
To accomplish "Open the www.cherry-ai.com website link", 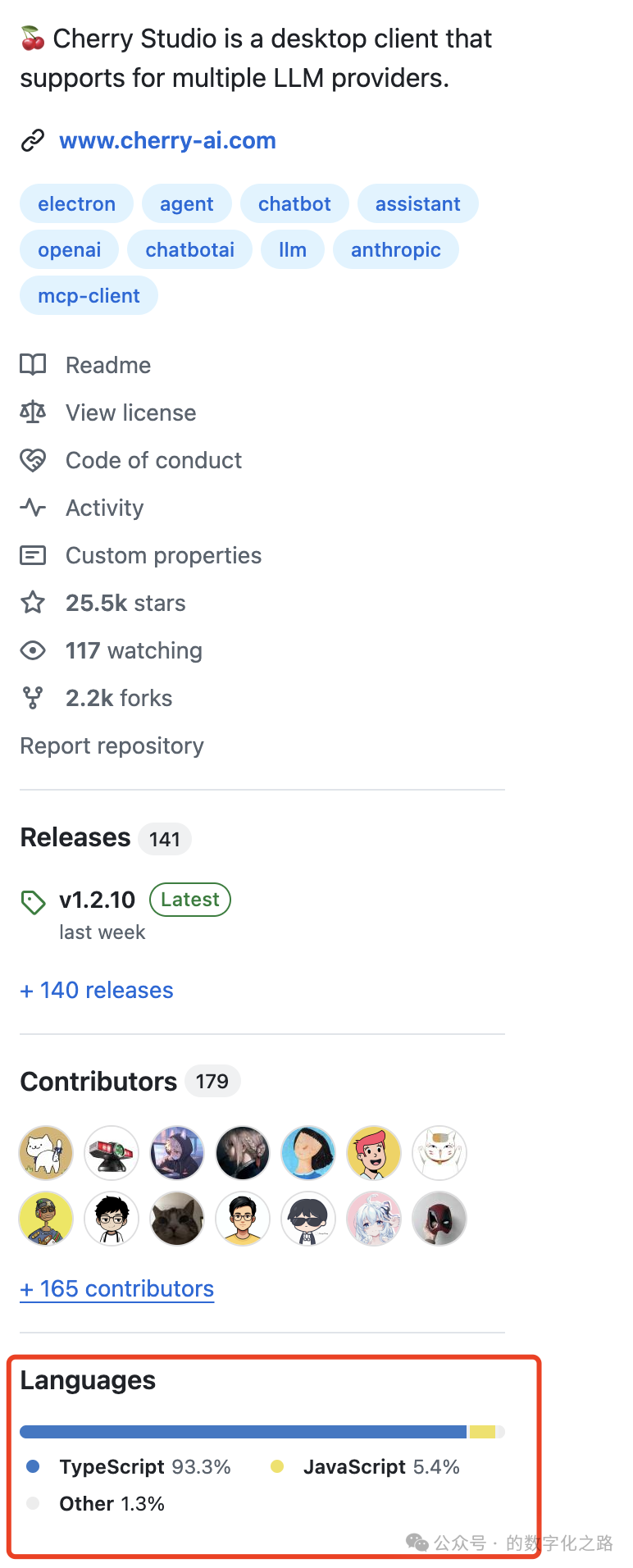I will point(167,140).
